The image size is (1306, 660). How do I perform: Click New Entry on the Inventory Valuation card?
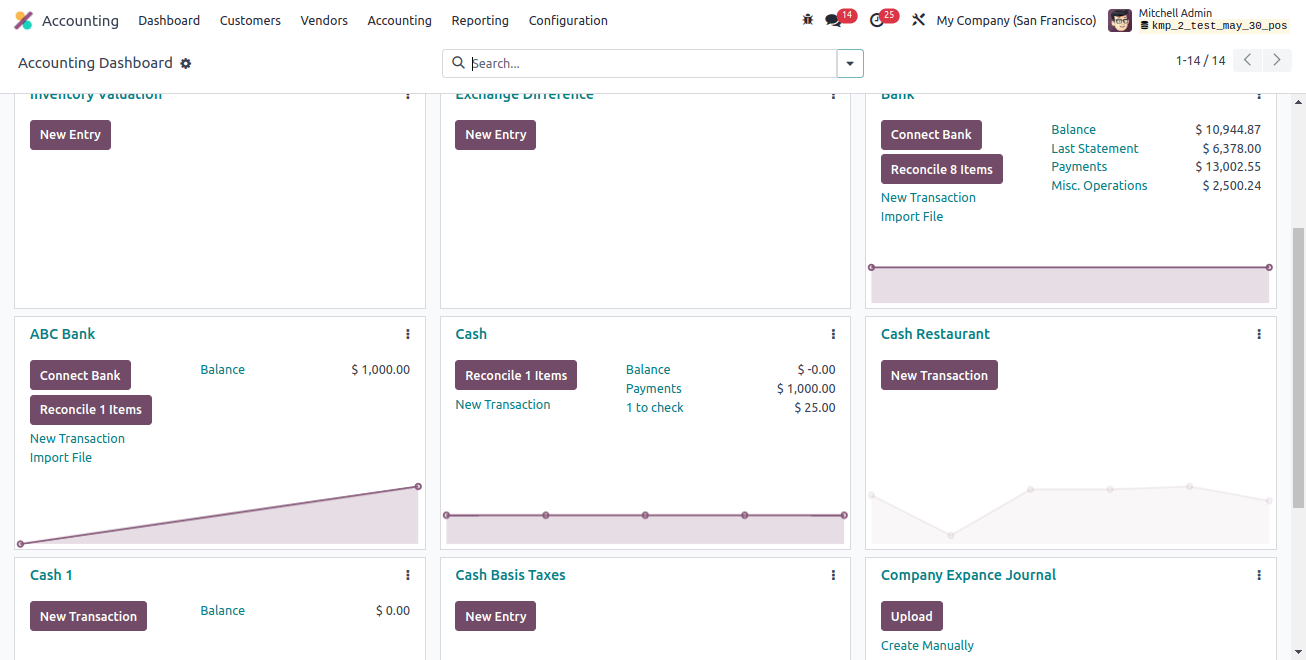[x=70, y=135]
